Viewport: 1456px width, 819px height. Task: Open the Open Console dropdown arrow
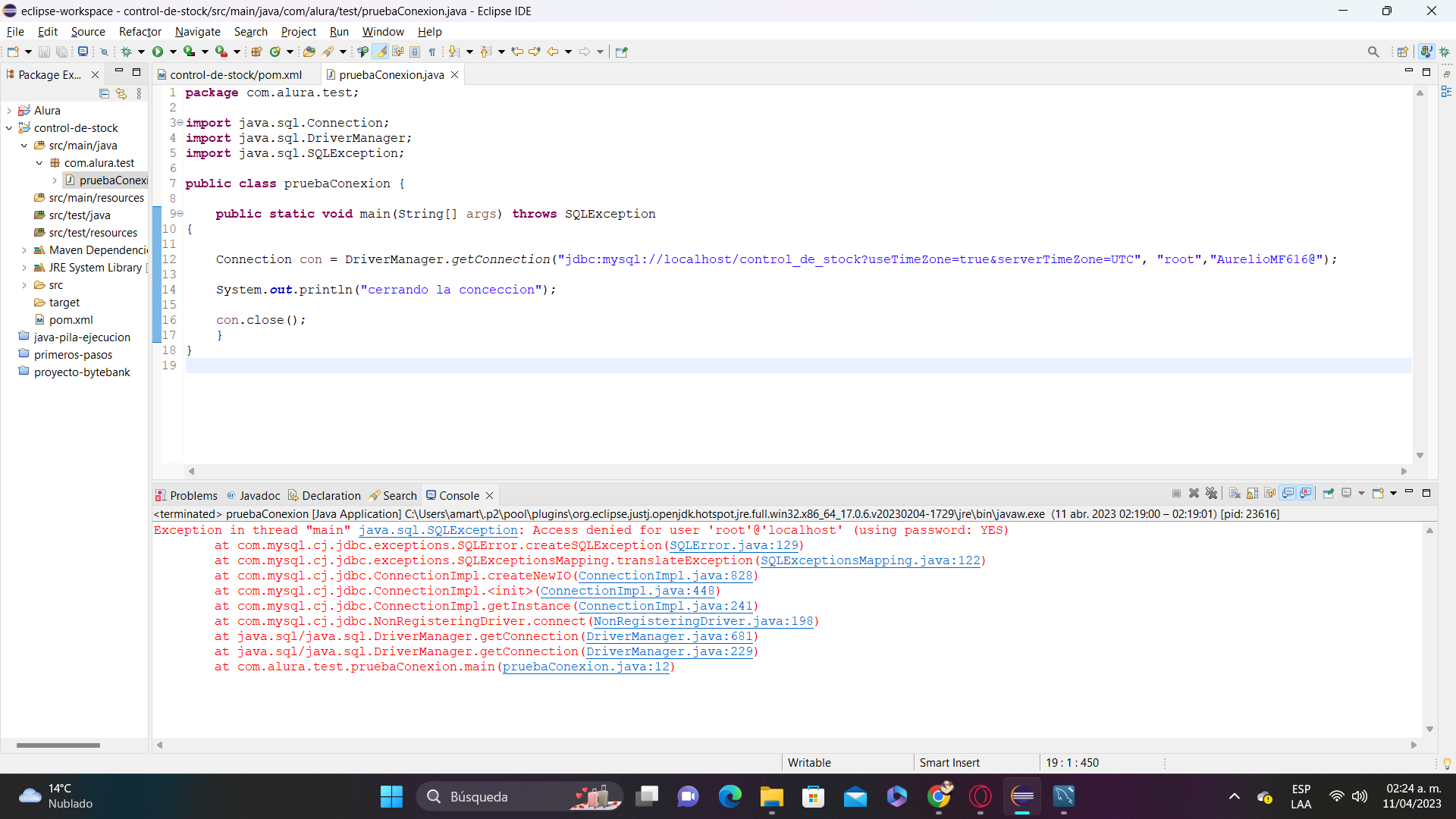point(1393,494)
